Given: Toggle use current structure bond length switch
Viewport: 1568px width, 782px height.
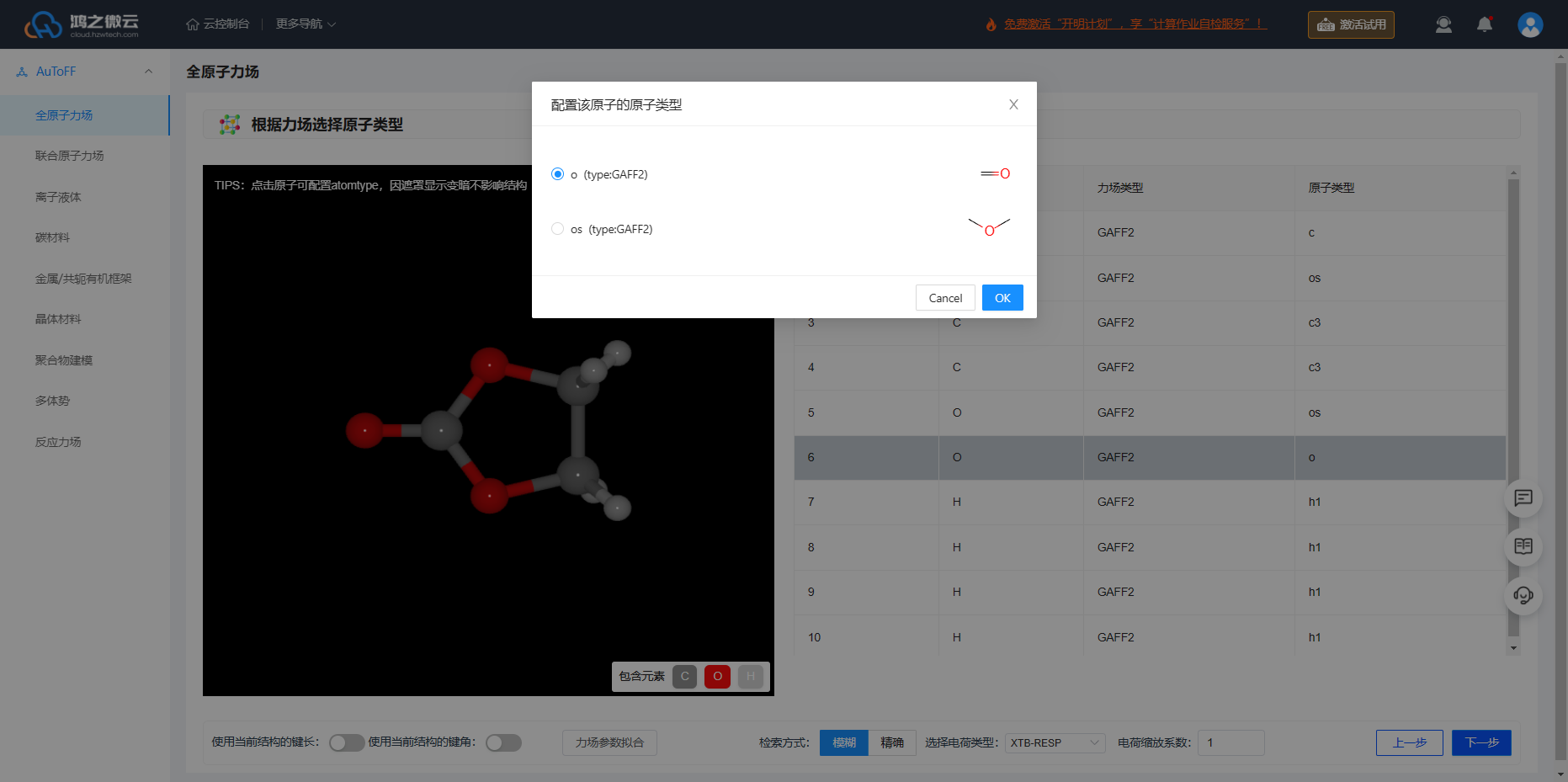Looking at the screenshot, I should click(347, 742).
